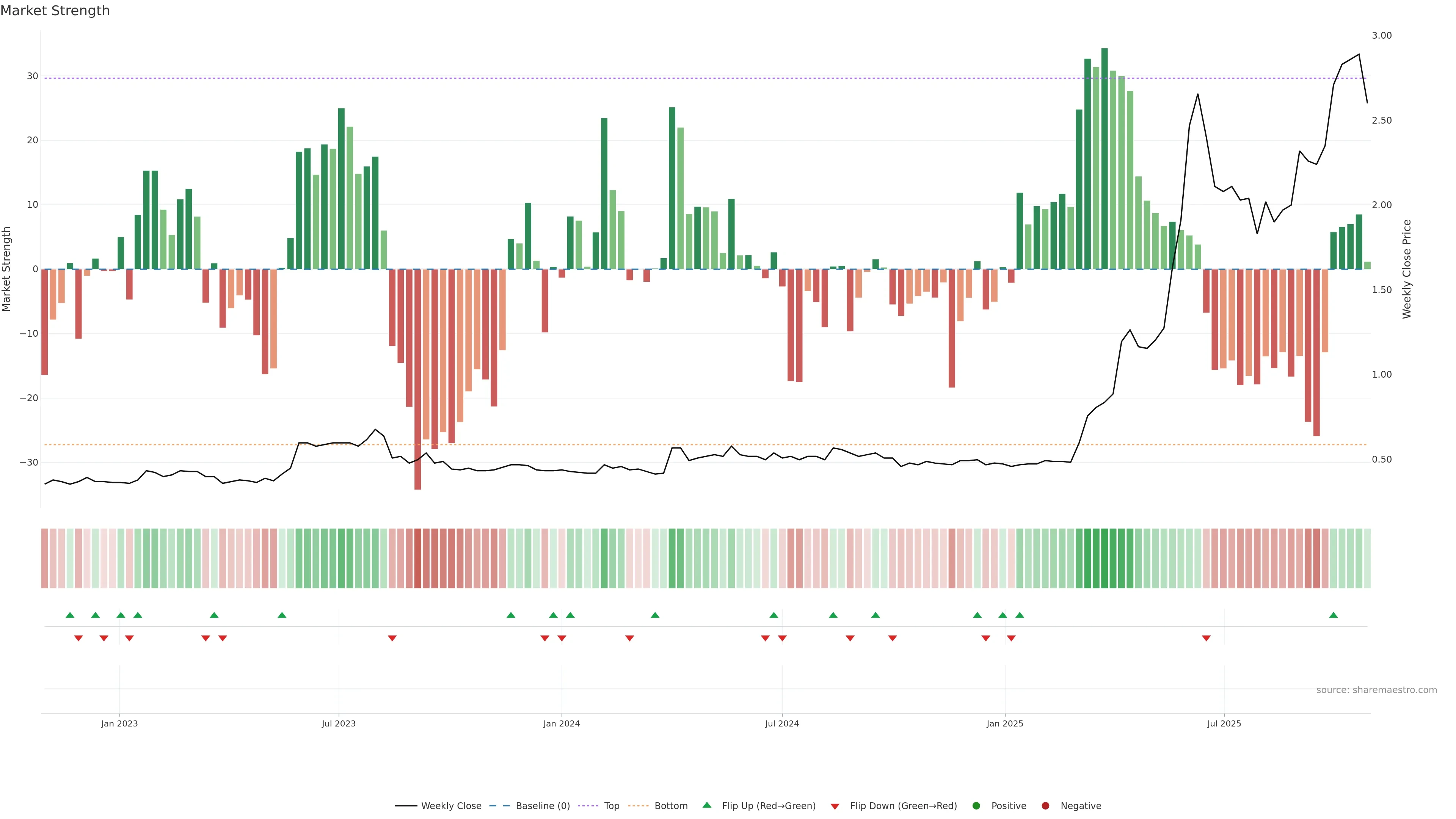Click the tallest dark green strength bar
This screenshot has height=819, width=1456.
(1105, 158)
